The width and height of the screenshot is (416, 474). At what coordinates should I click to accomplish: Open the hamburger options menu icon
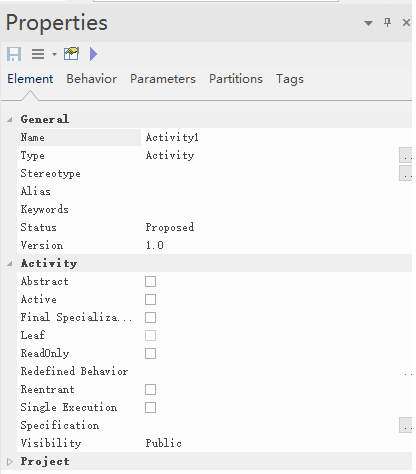(x=38, y=54)
